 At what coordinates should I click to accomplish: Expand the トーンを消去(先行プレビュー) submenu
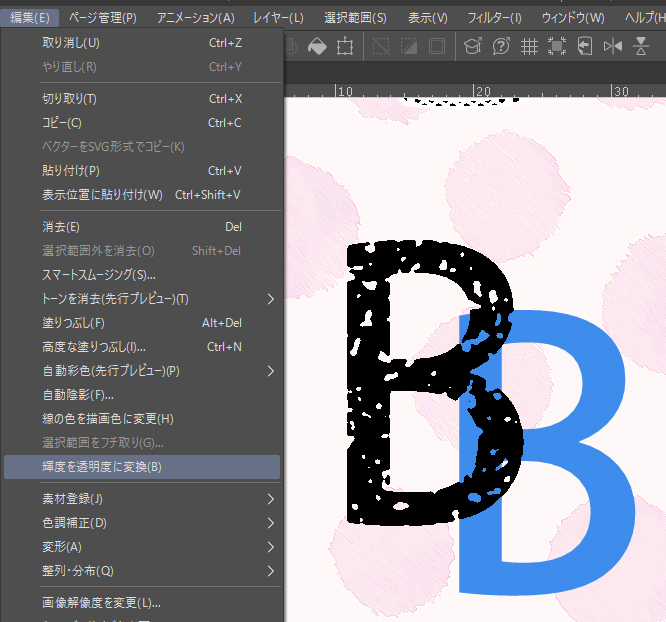click(x=270, y=299)
